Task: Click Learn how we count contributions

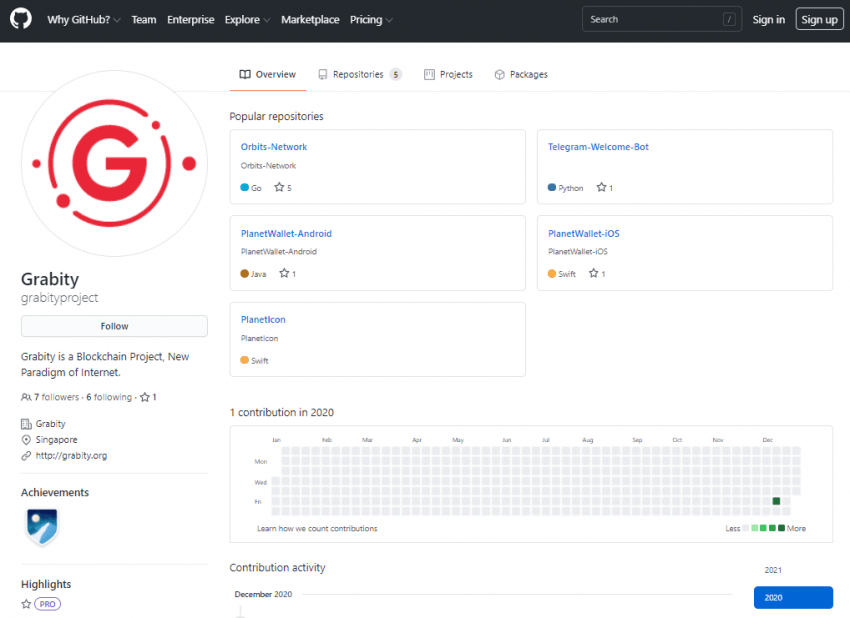Action: (317, 529)
